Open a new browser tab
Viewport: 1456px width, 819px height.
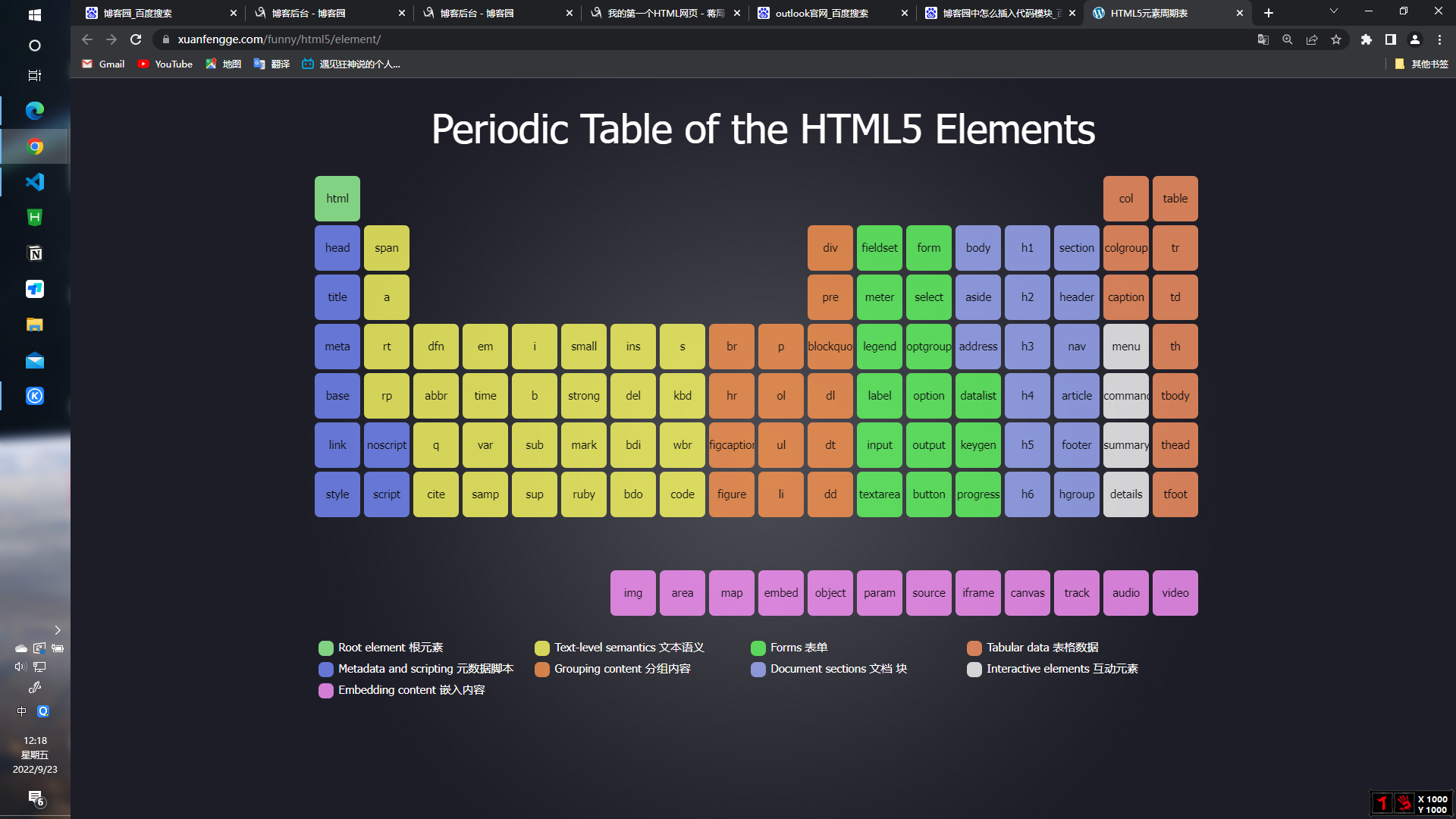pyautogui.click(x=1269, y=13)
